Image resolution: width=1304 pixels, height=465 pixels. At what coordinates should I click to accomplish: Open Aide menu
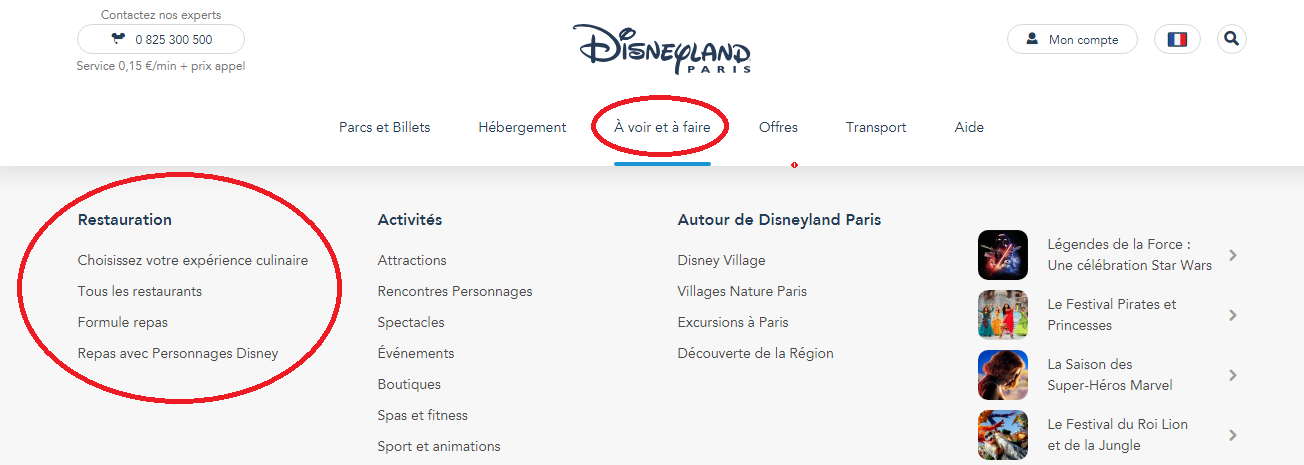(969, 127)
